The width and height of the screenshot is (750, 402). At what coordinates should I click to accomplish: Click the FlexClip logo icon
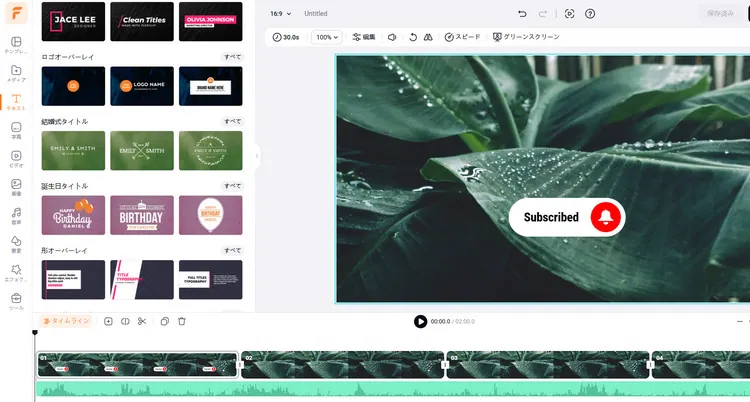[x=16, y=13]
